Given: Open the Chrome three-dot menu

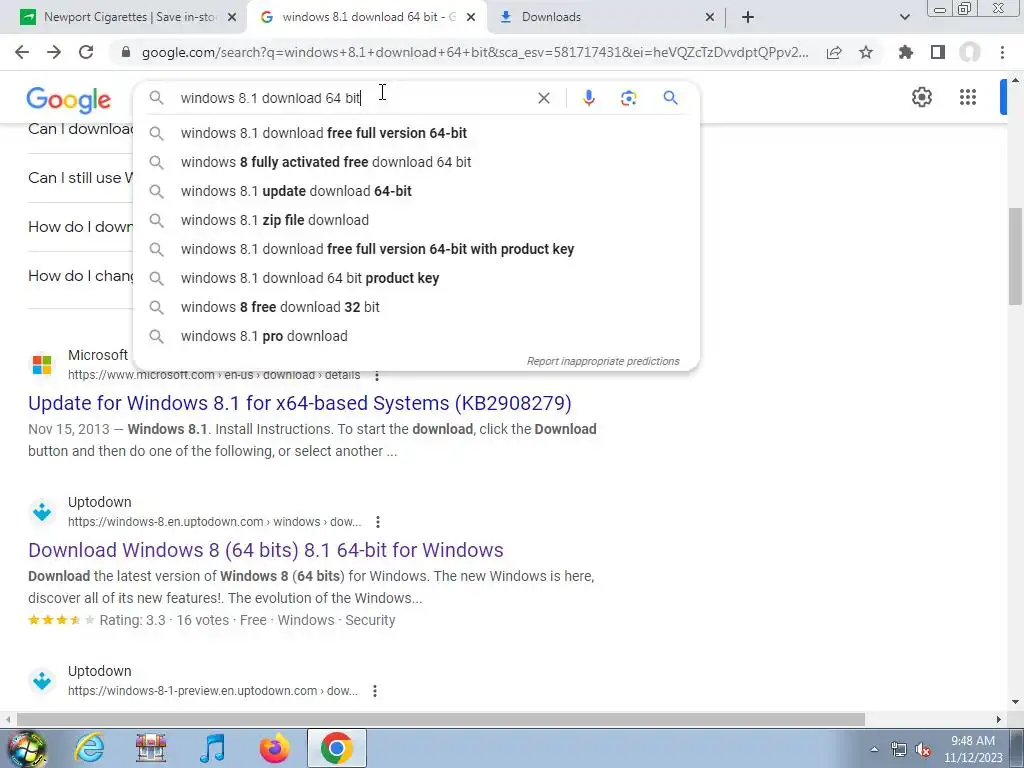Looking at the screenshot, I should tap(1002, 52).
